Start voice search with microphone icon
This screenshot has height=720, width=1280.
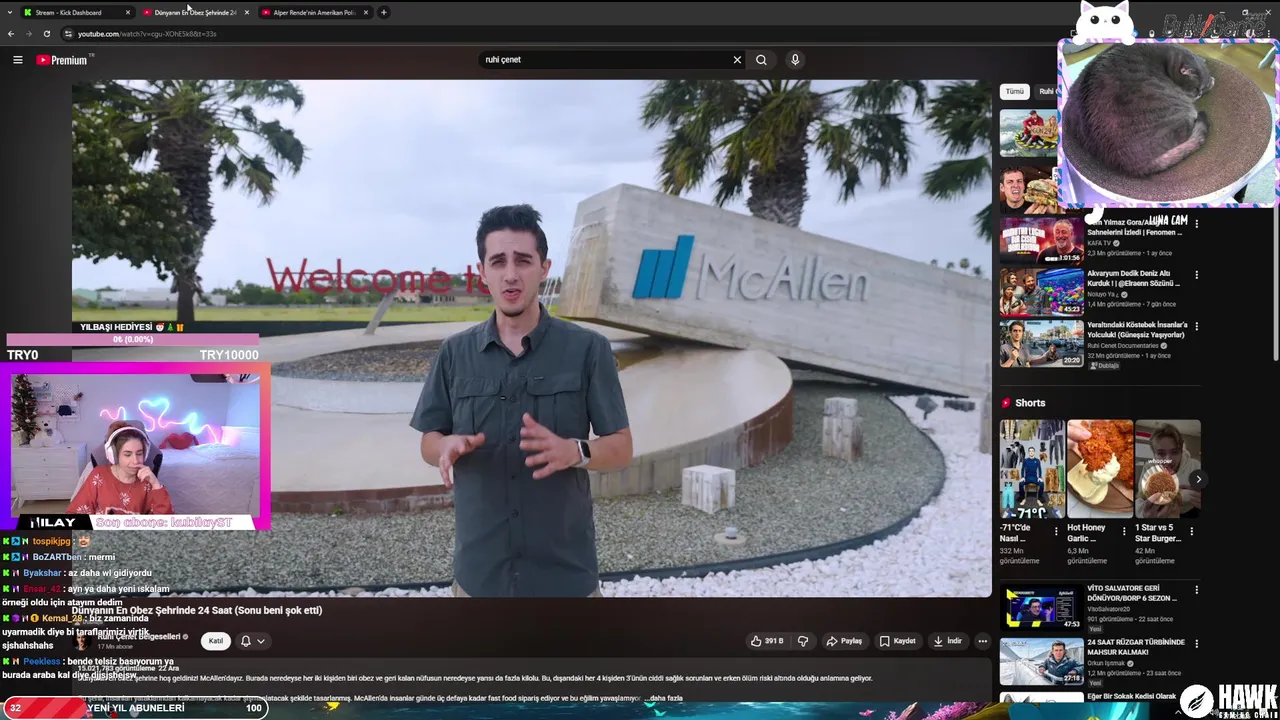795,60
